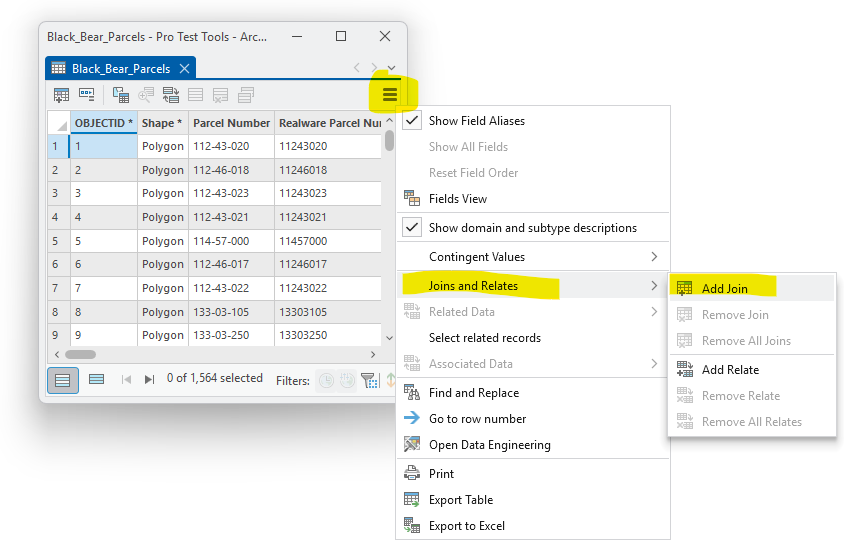Viewport: 844px width, 552px height.
Task: Click the range filter icon
Action: click(x=348, y=381)
